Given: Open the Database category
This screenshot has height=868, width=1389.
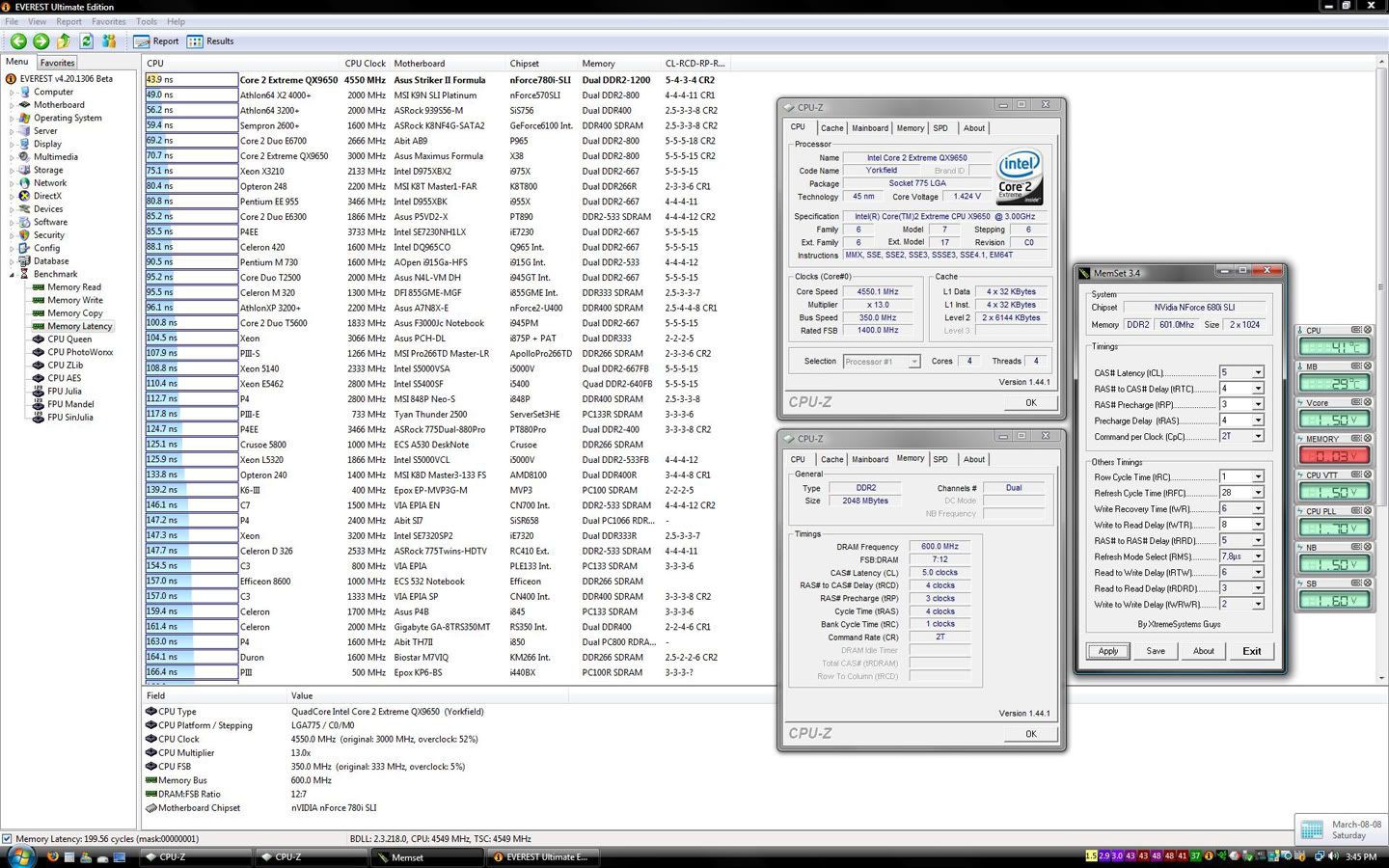Looking at the screenshot, I should point(51,261).
